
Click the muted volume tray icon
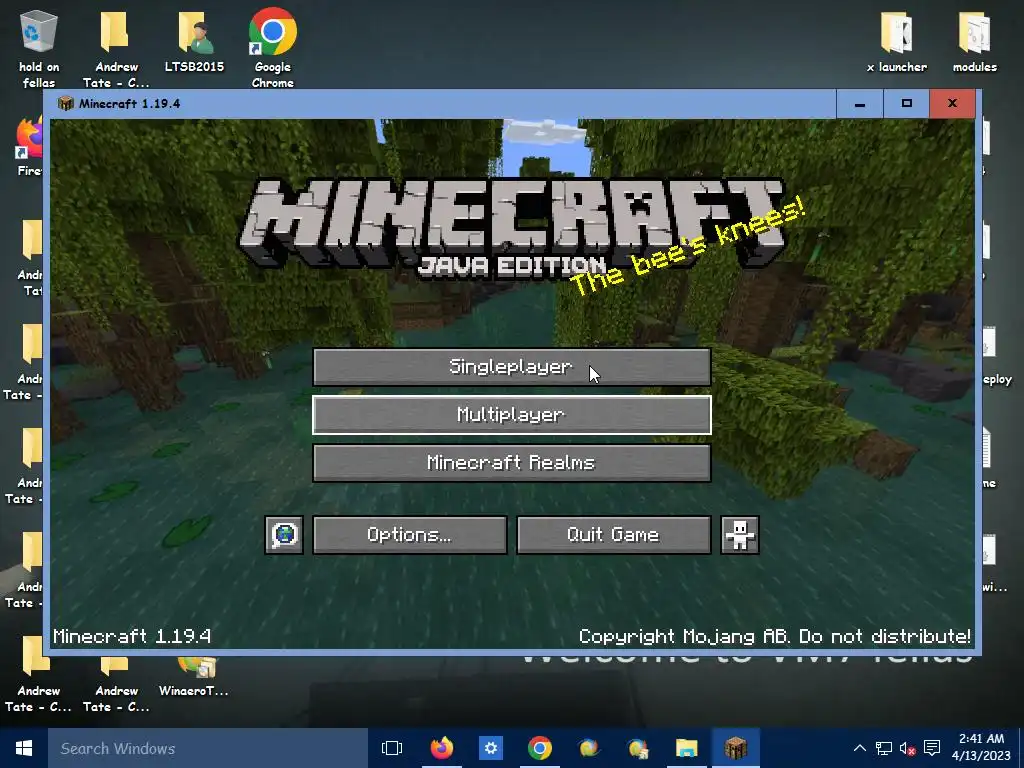[907, 748]
